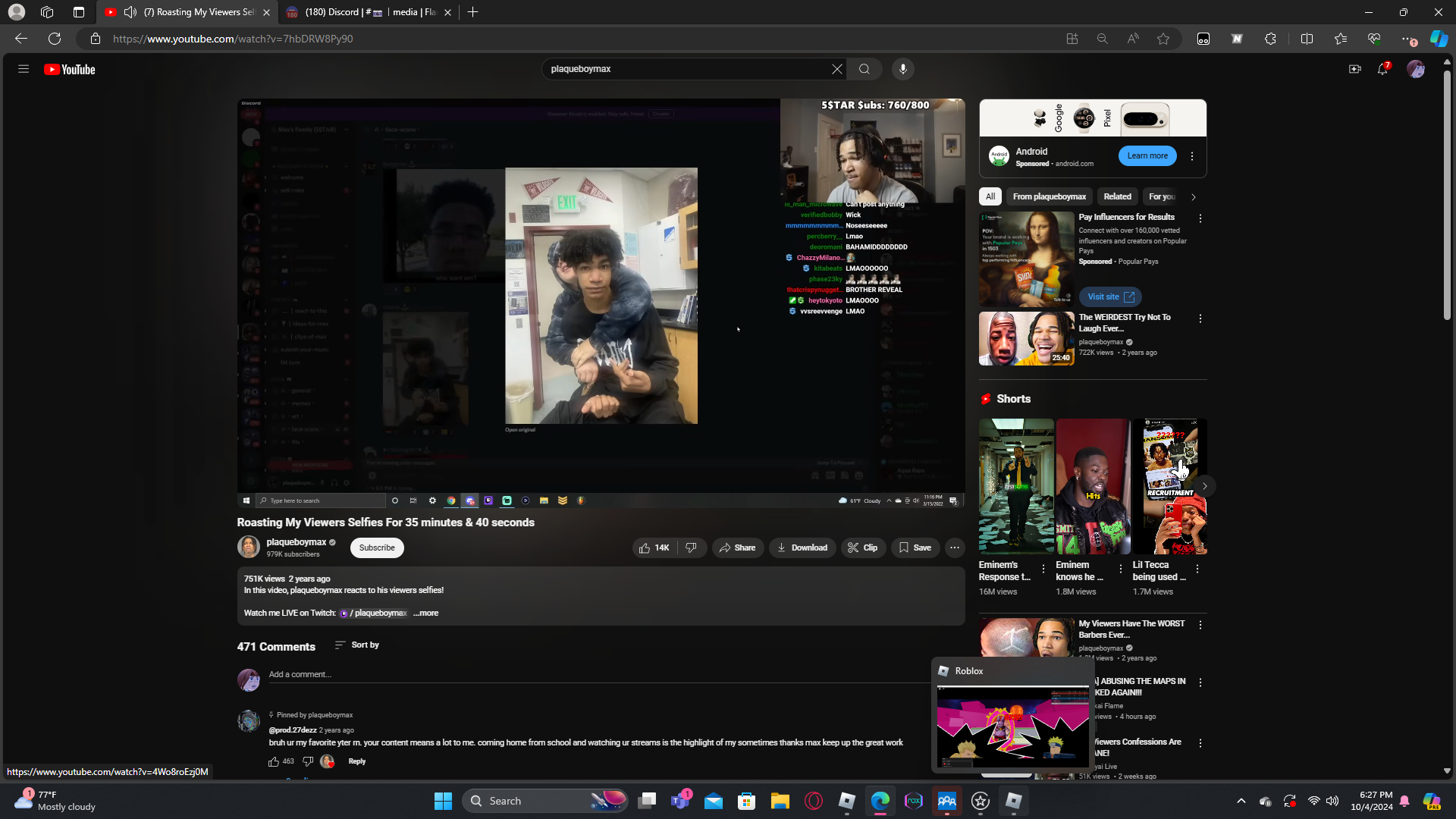Open options for Pay Influencers ad
The image size is (1456, 819).
[x=1200, y=218]
